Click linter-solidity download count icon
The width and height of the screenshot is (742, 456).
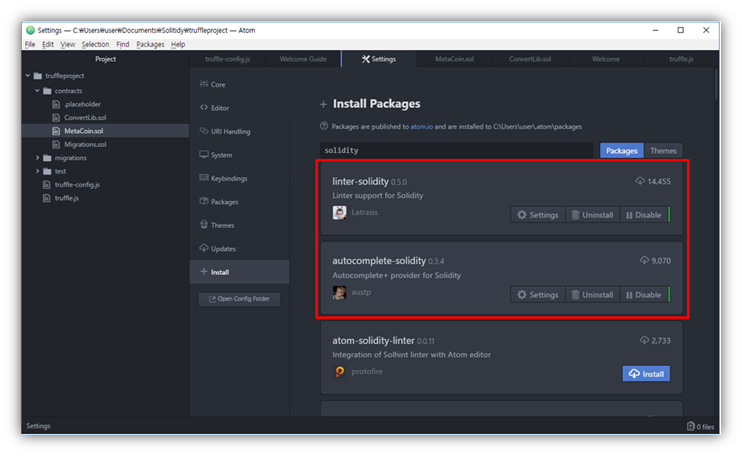(640, 181)
